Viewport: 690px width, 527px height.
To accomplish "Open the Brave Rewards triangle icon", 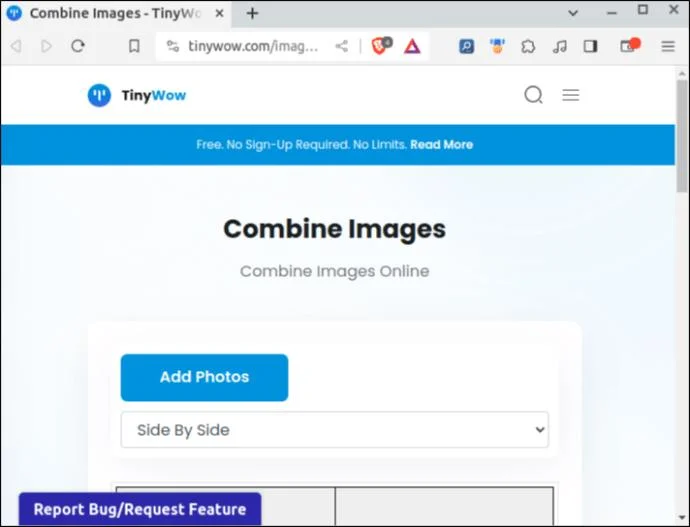I will (412, 46).
